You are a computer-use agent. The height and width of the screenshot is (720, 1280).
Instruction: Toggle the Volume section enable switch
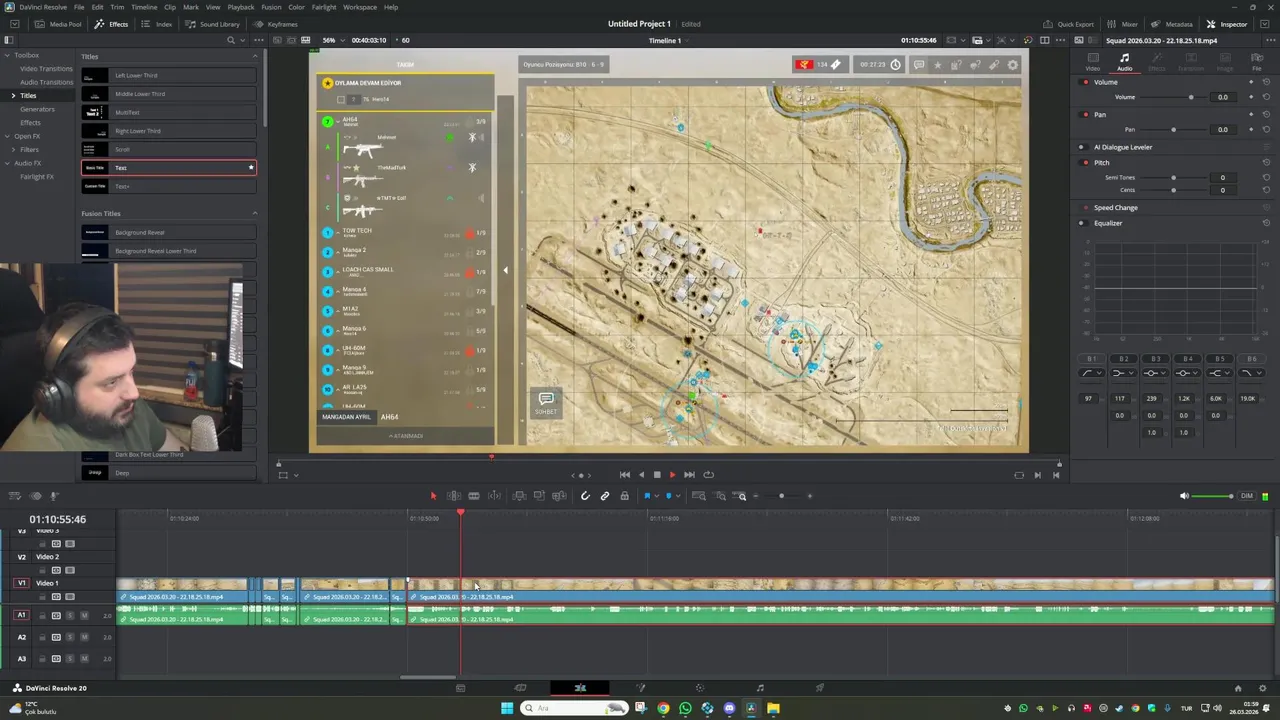(x=1086, y=82)
